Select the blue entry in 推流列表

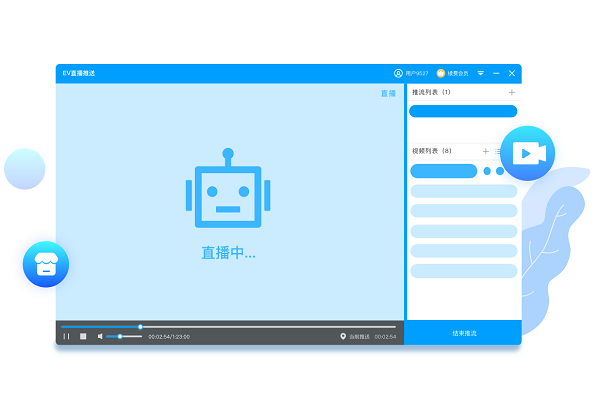click(x=463, y=111)
